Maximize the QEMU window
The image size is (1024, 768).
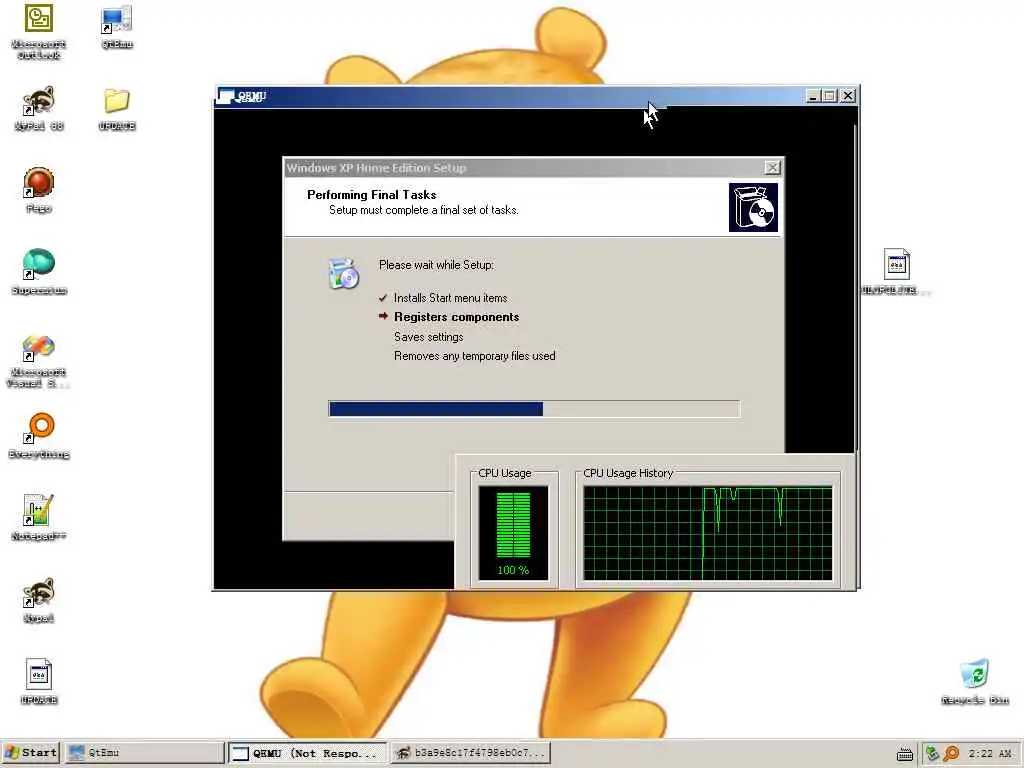(829, 96)
